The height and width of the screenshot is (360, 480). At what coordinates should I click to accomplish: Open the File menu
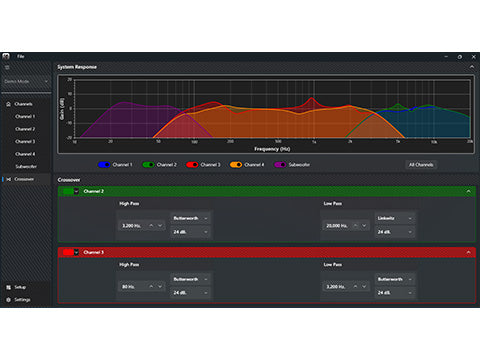(x=21, y=56)
